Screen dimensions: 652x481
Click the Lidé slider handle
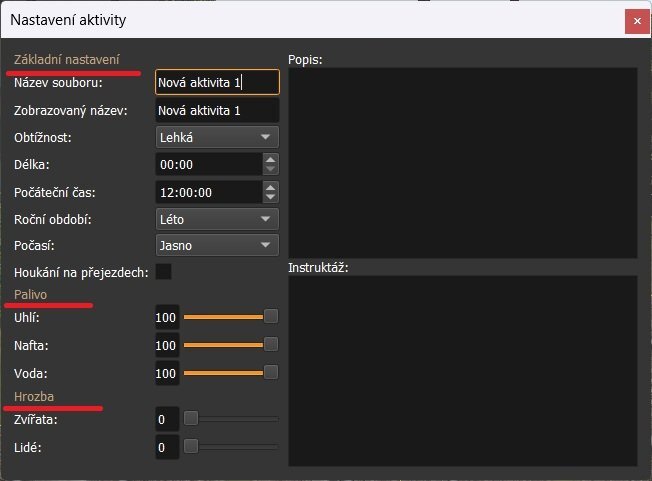click(191, 446)
